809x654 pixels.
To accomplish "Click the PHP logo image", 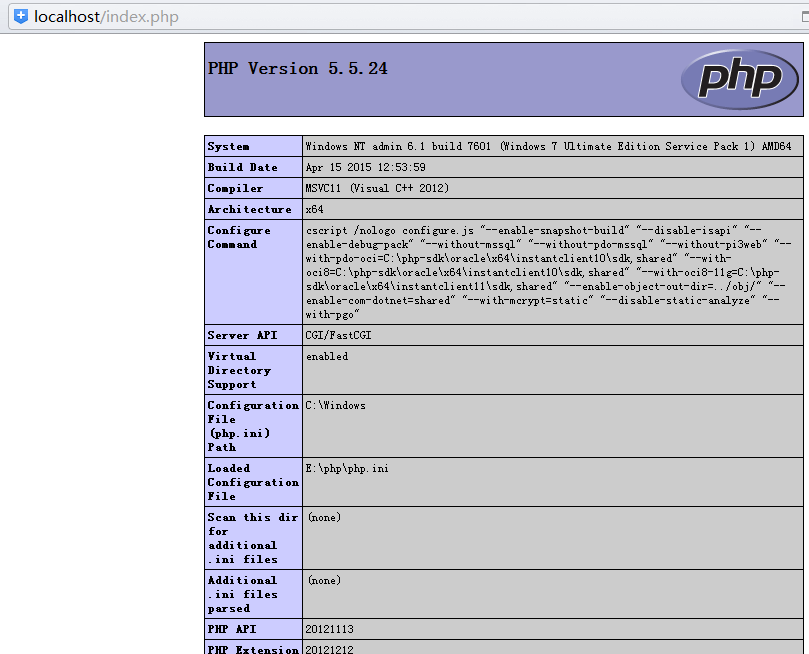I will [739, 79].
